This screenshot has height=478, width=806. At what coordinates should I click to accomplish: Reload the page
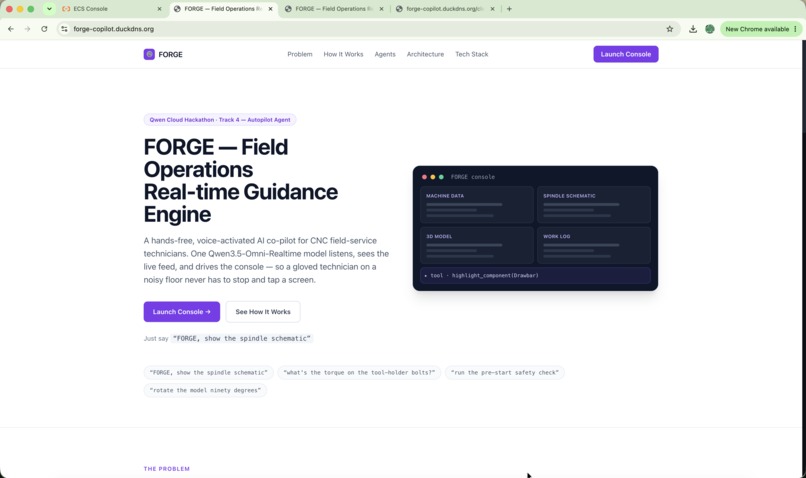click(x=44, y=29)
